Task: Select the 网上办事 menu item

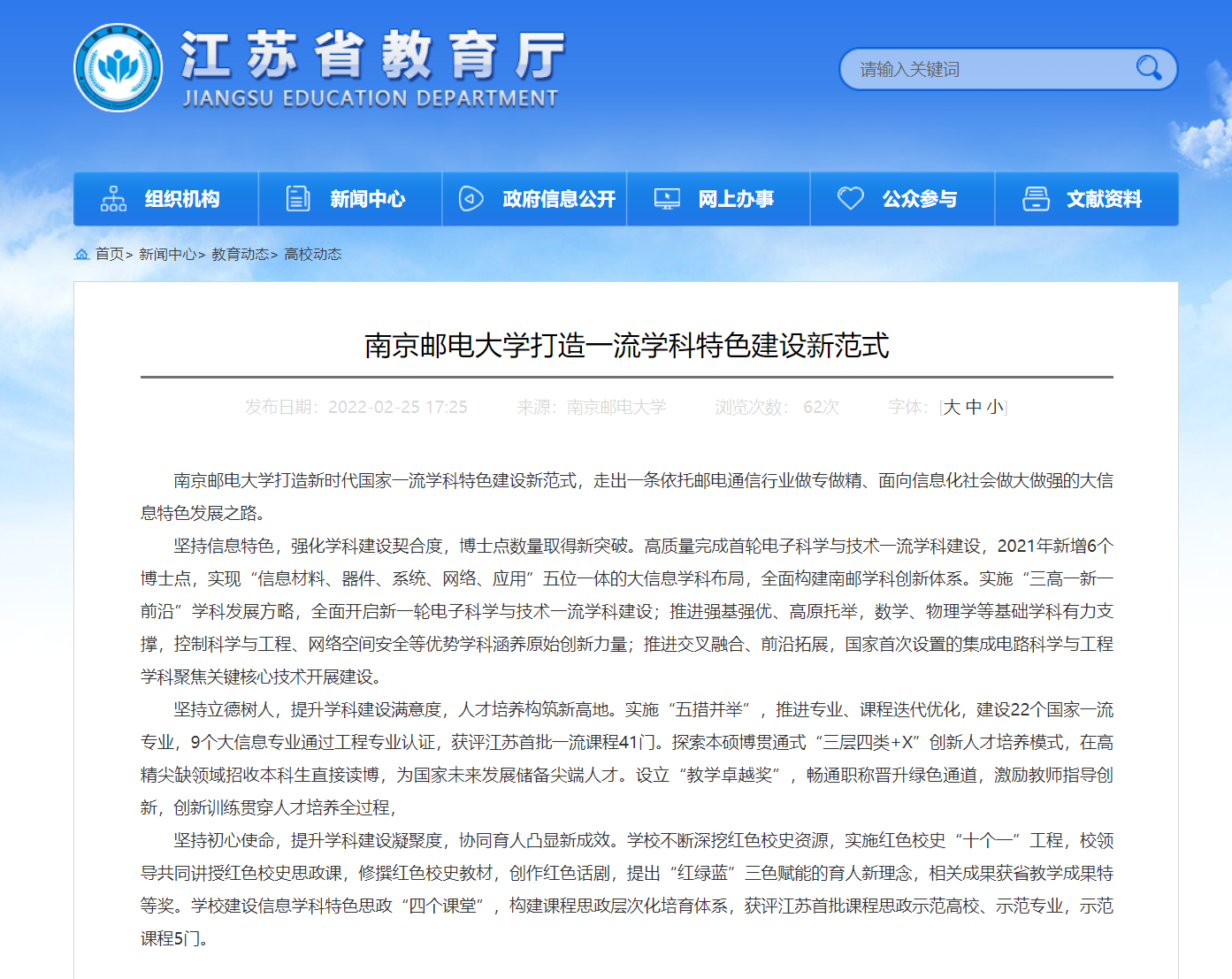Action: [736, 199]
